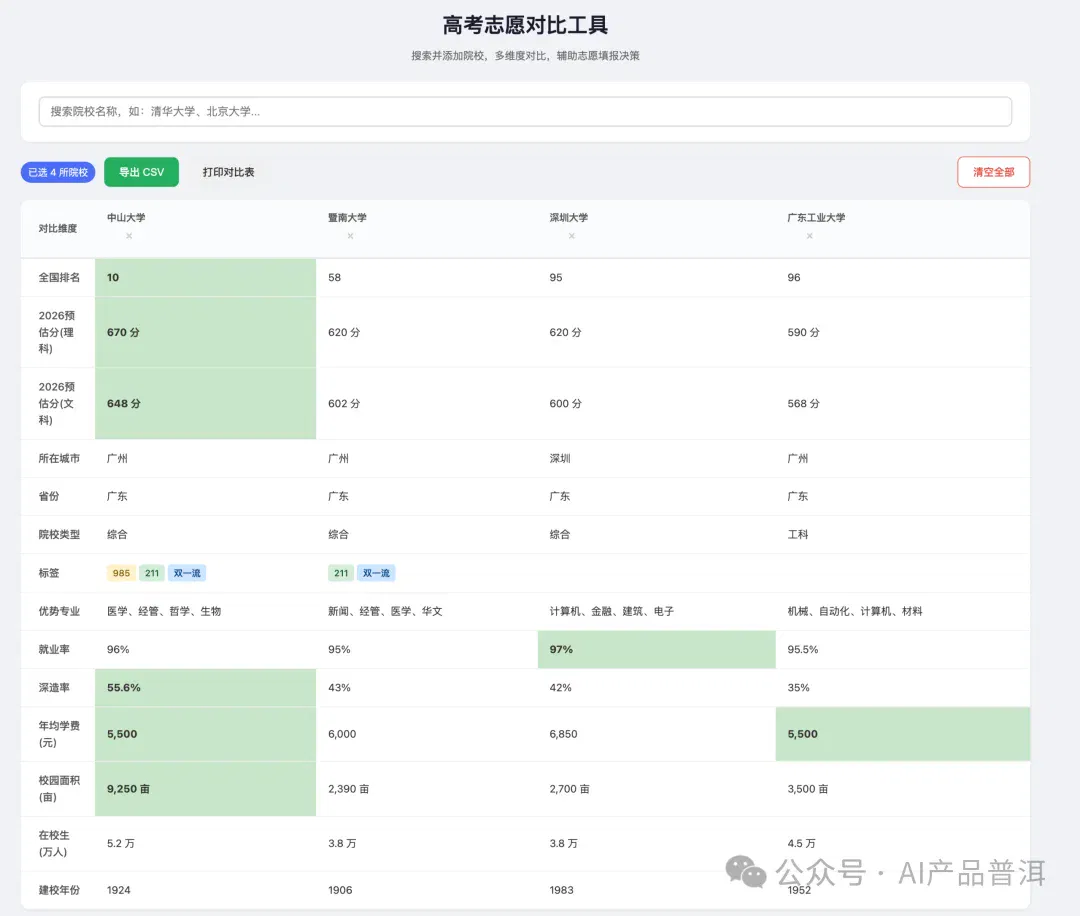Click the 35% 深造率 cell

coord(902,688)
